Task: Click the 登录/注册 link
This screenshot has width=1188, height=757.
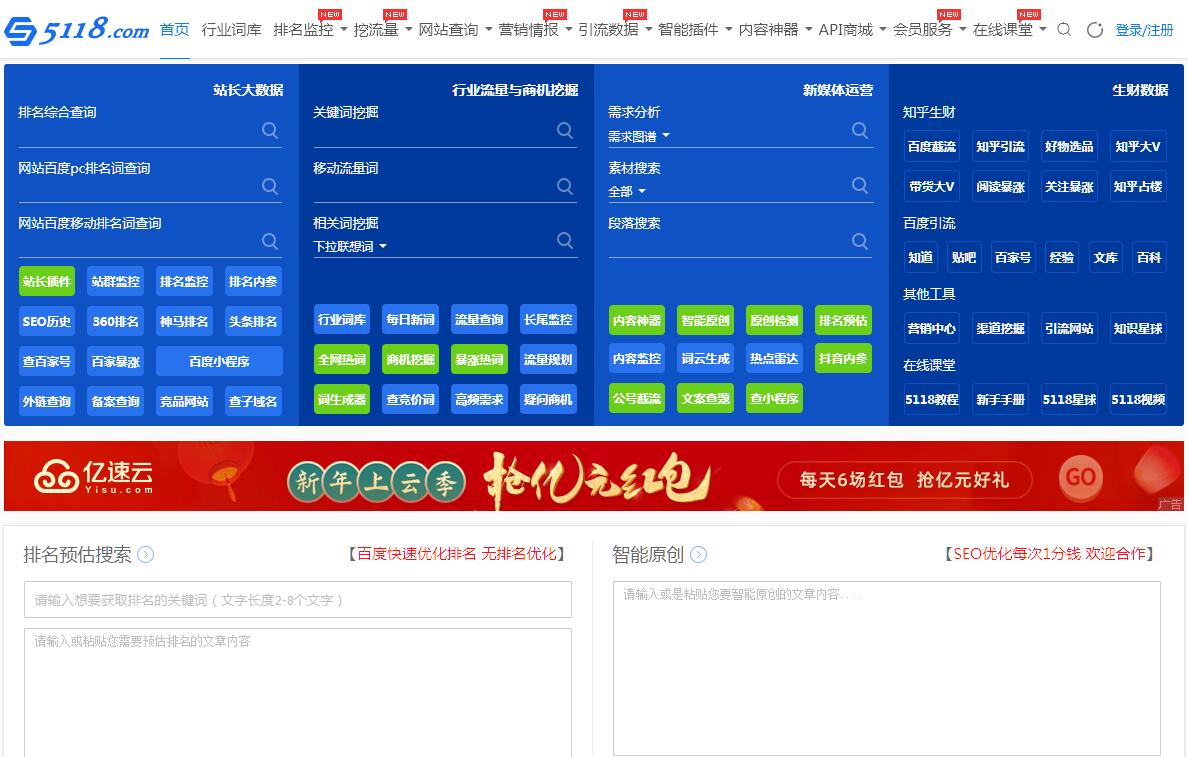Action: click(x=1144, y=30)
